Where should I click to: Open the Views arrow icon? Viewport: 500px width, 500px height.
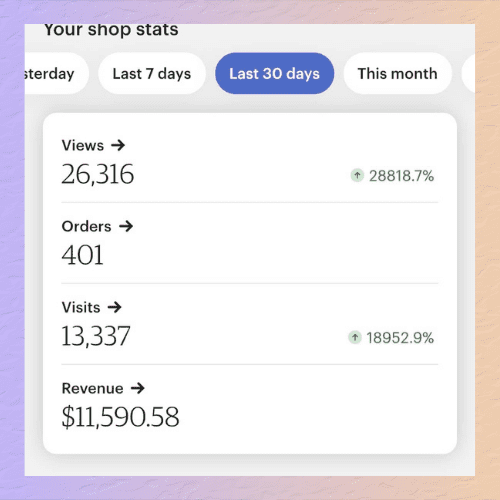pyautogui.click(x=118, y=145)
